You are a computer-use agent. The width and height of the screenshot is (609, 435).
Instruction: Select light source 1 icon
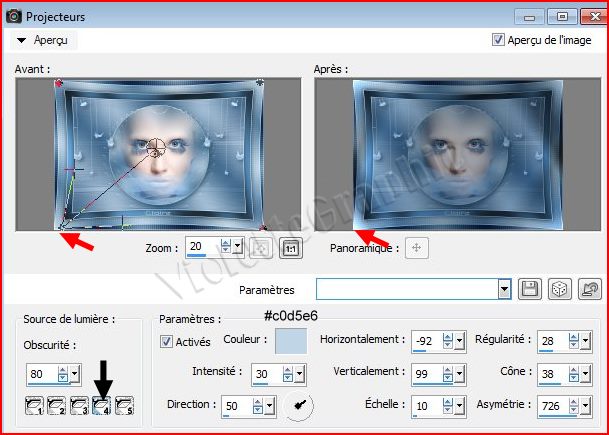tap(36, 406)
